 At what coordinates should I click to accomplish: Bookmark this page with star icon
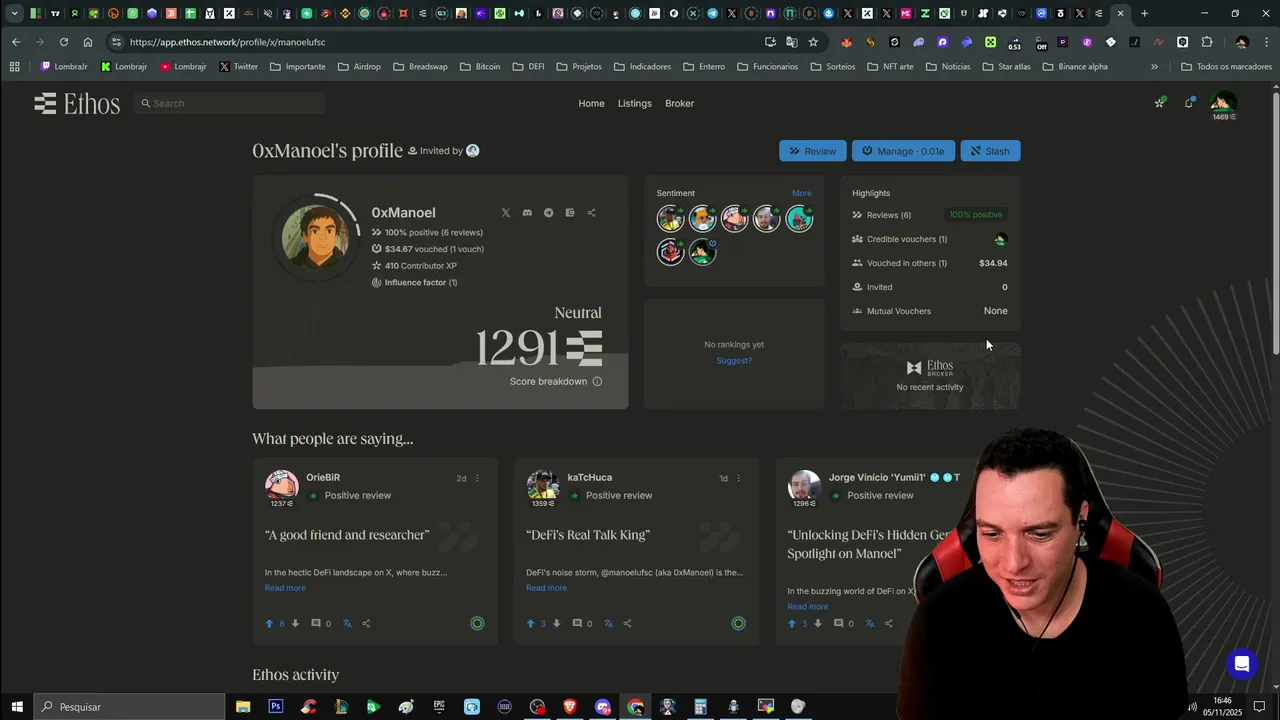pos(813,42)
